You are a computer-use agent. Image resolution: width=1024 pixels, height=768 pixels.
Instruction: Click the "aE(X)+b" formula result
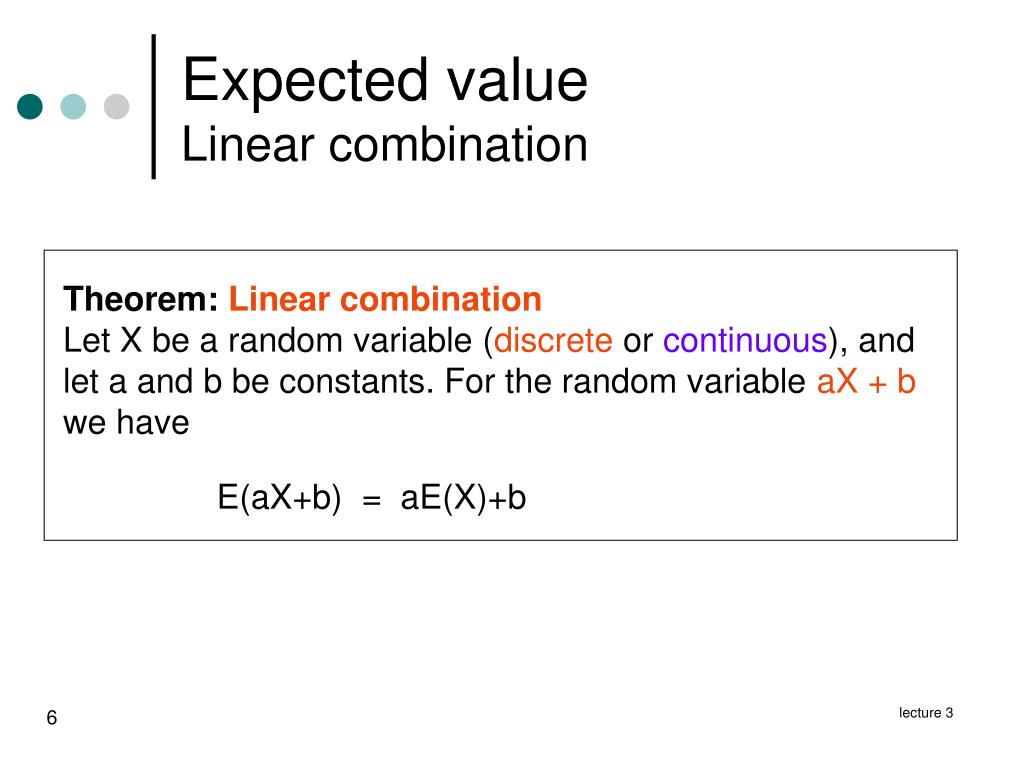[463, 497]
